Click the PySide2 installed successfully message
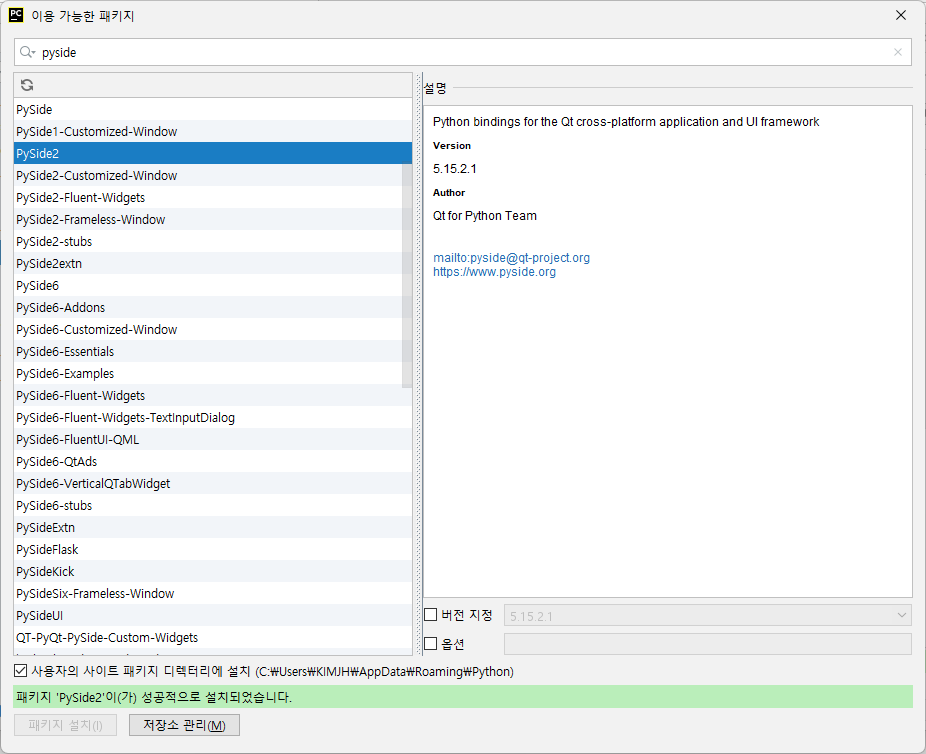 pyautogui.click(x=154, y=697)
